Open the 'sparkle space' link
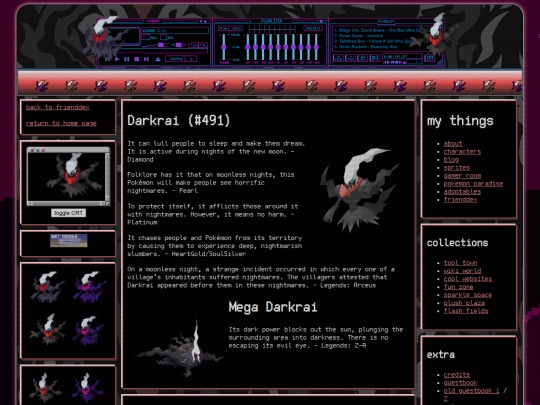 tap(467, 295)
